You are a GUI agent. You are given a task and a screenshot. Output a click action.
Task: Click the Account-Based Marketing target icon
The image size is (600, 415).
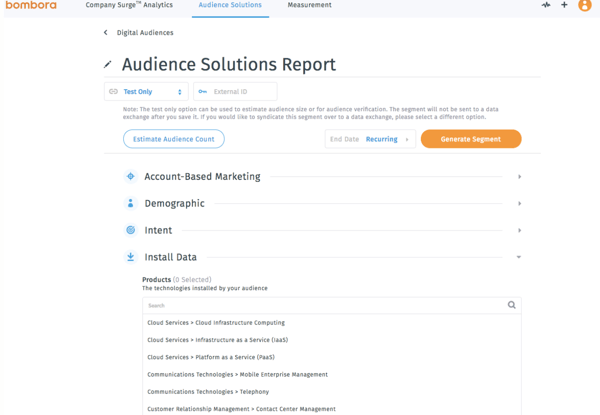130,177
